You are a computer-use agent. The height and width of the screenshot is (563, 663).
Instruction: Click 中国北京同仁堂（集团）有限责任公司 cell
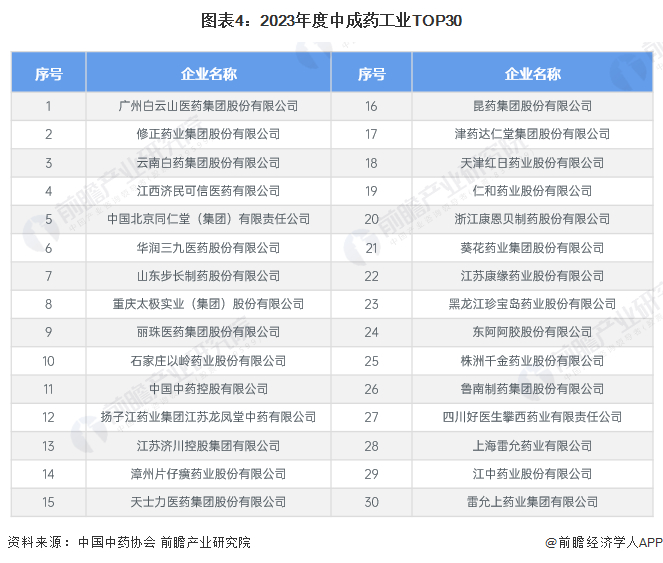tap(208, 219)
